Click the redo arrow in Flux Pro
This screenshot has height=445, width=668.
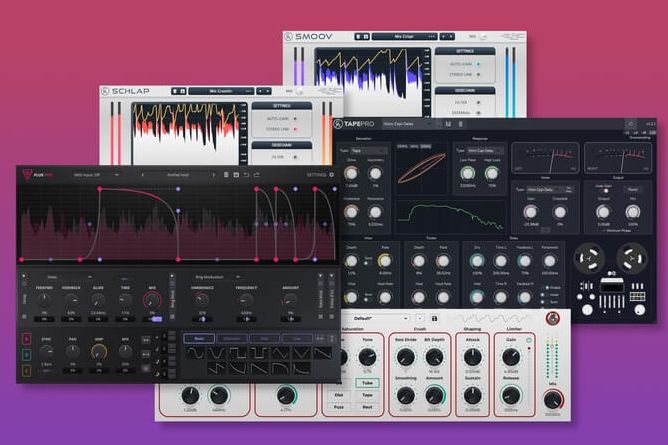[x=256, y=175]
